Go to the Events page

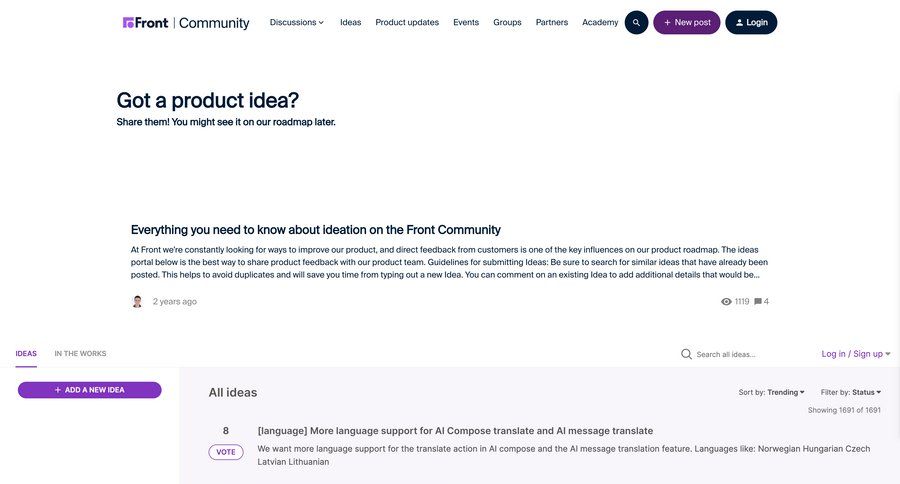pyautogui.click(x=466, y=22)
